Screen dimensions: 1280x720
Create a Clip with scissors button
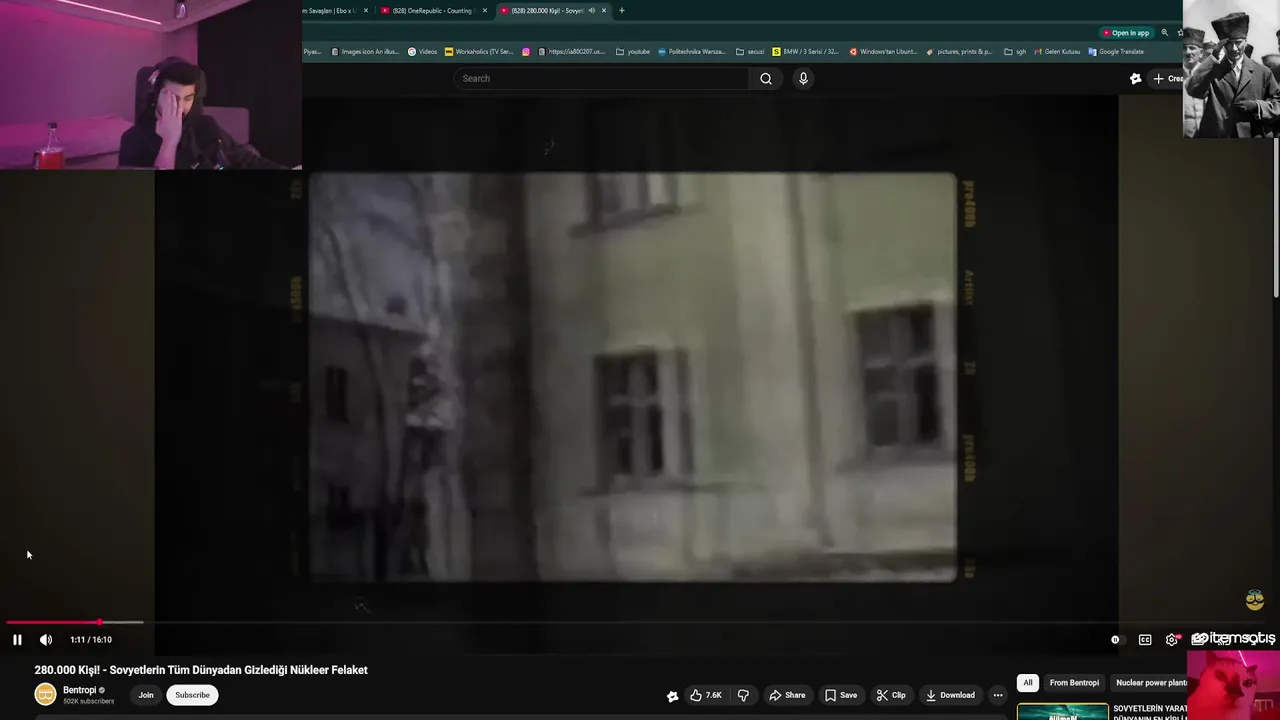click(891, 695)
